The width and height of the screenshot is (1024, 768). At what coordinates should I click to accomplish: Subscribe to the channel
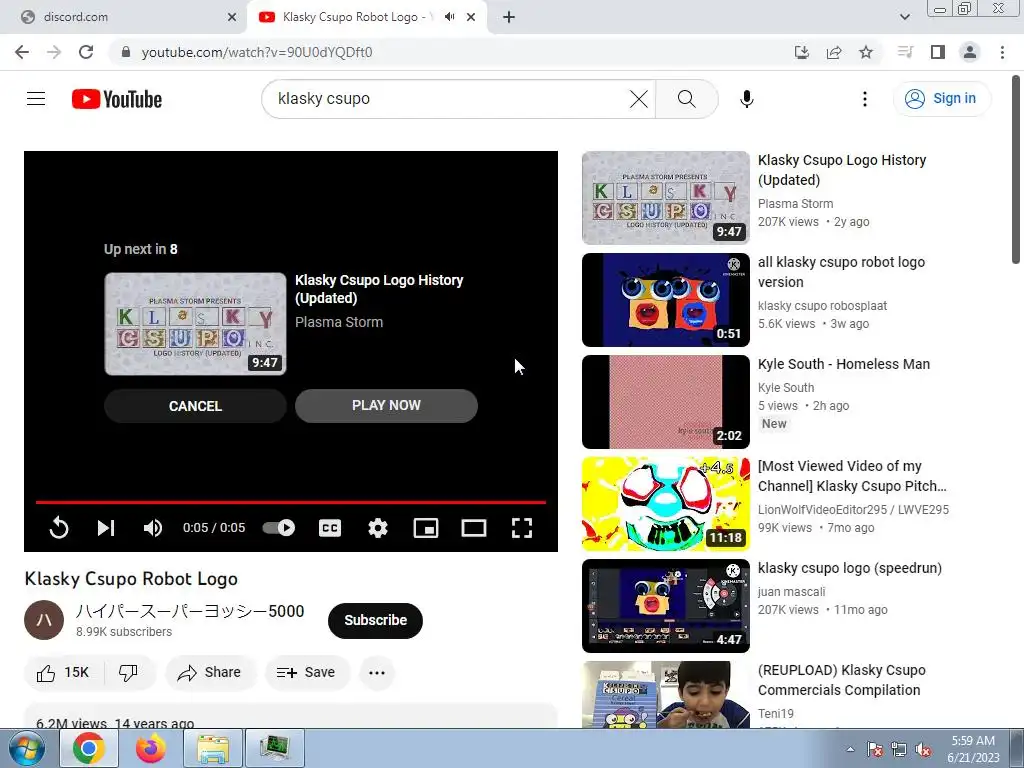tap(376, 620)
